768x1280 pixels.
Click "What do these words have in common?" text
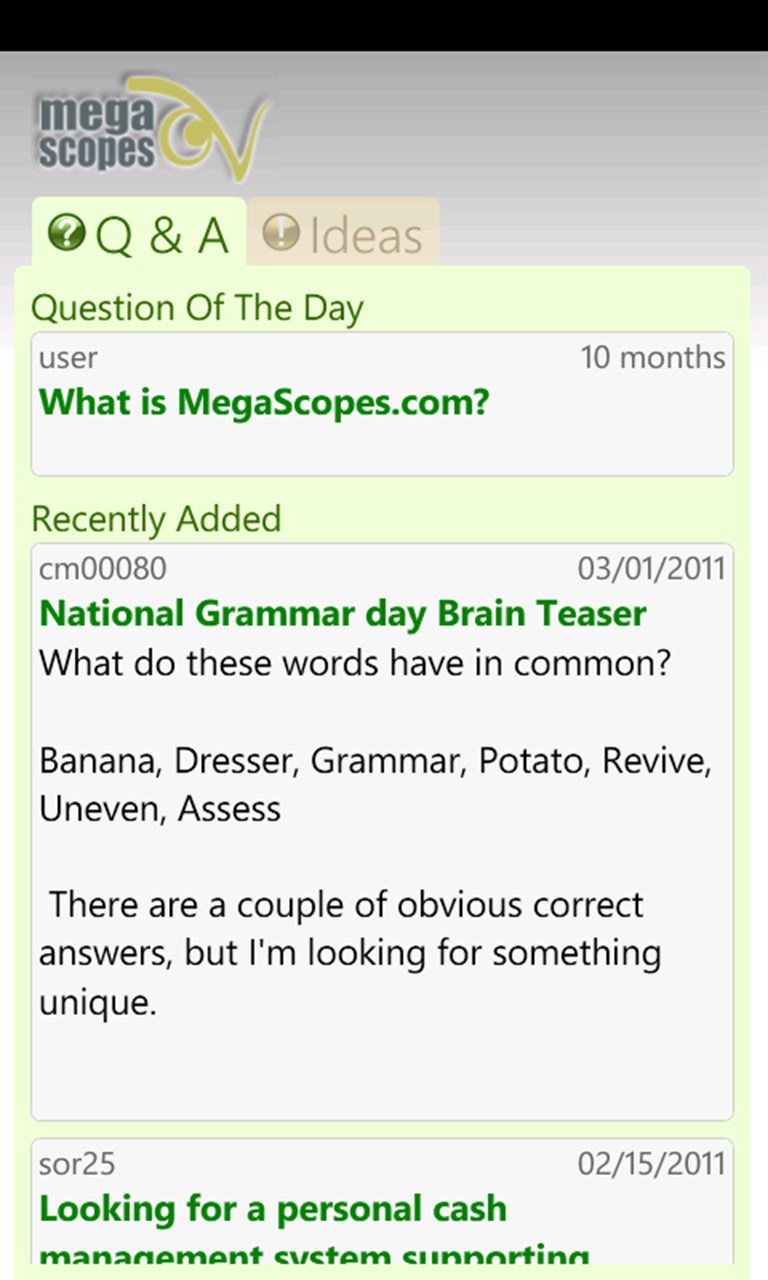pyautogui.click(x=354, y=663)
